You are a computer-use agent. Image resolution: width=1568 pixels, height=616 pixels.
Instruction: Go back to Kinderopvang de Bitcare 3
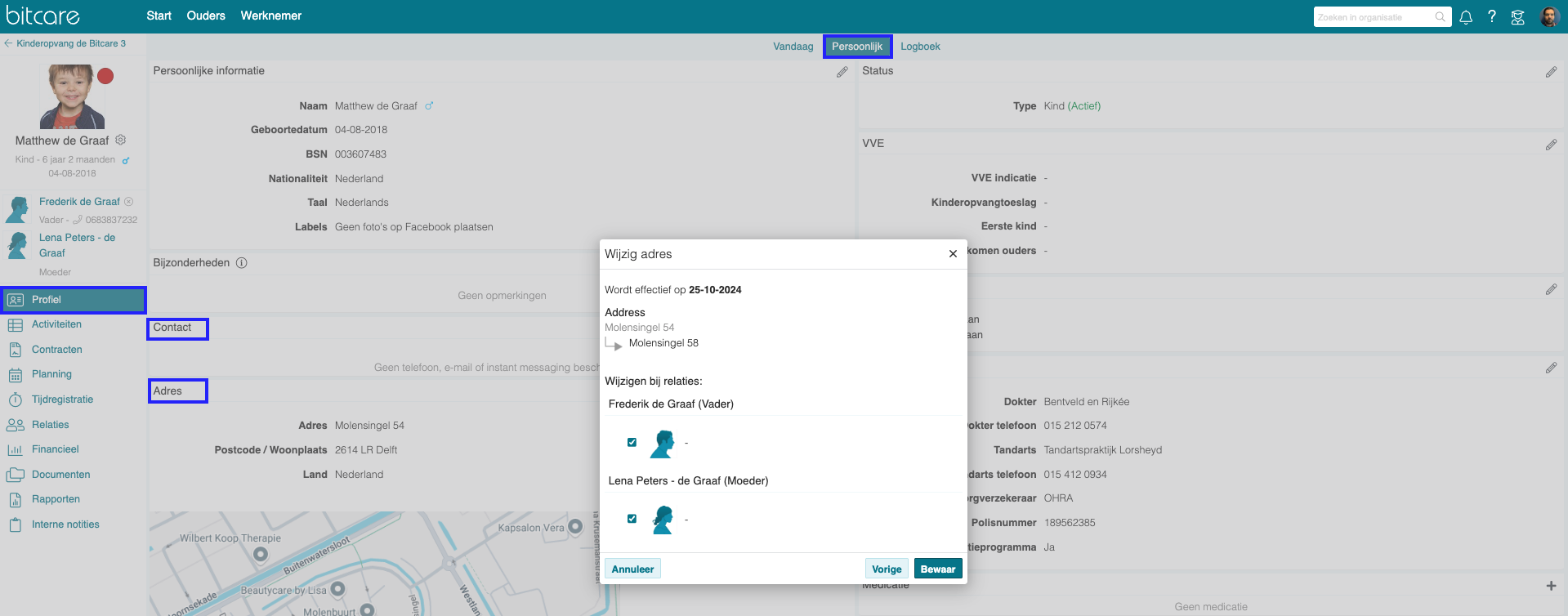(x=65, y=43)
